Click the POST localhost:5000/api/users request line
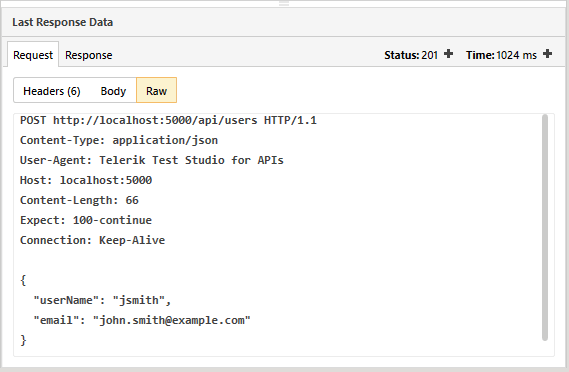This screenshot has height=372, width=569. [x=168, y=120]
